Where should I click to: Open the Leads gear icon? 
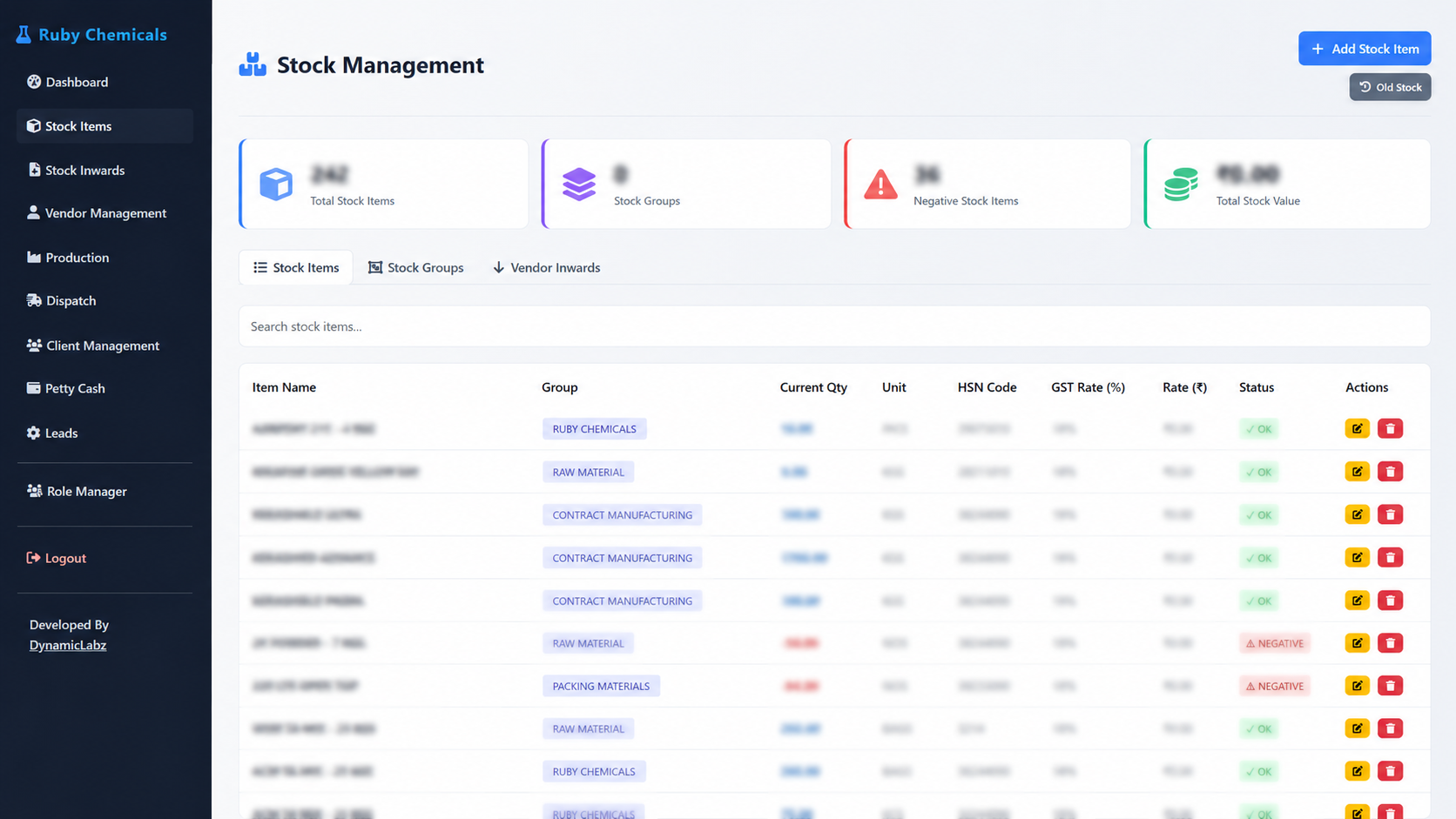click(33, 433)
